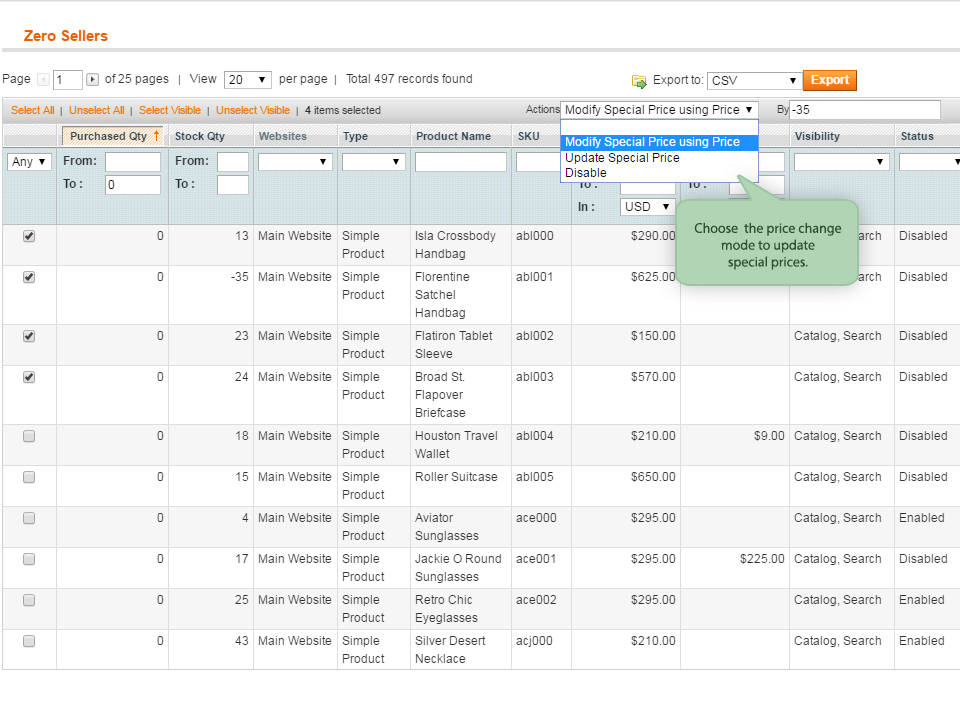Click the orange Export button
Image resolution: width=960 pixels, height=704 pixels.
[x=829, y=81]
